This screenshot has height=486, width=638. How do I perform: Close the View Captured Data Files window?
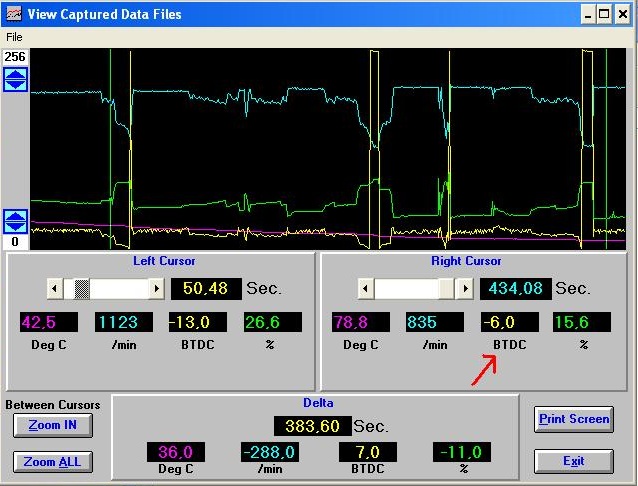pos(623,15)
